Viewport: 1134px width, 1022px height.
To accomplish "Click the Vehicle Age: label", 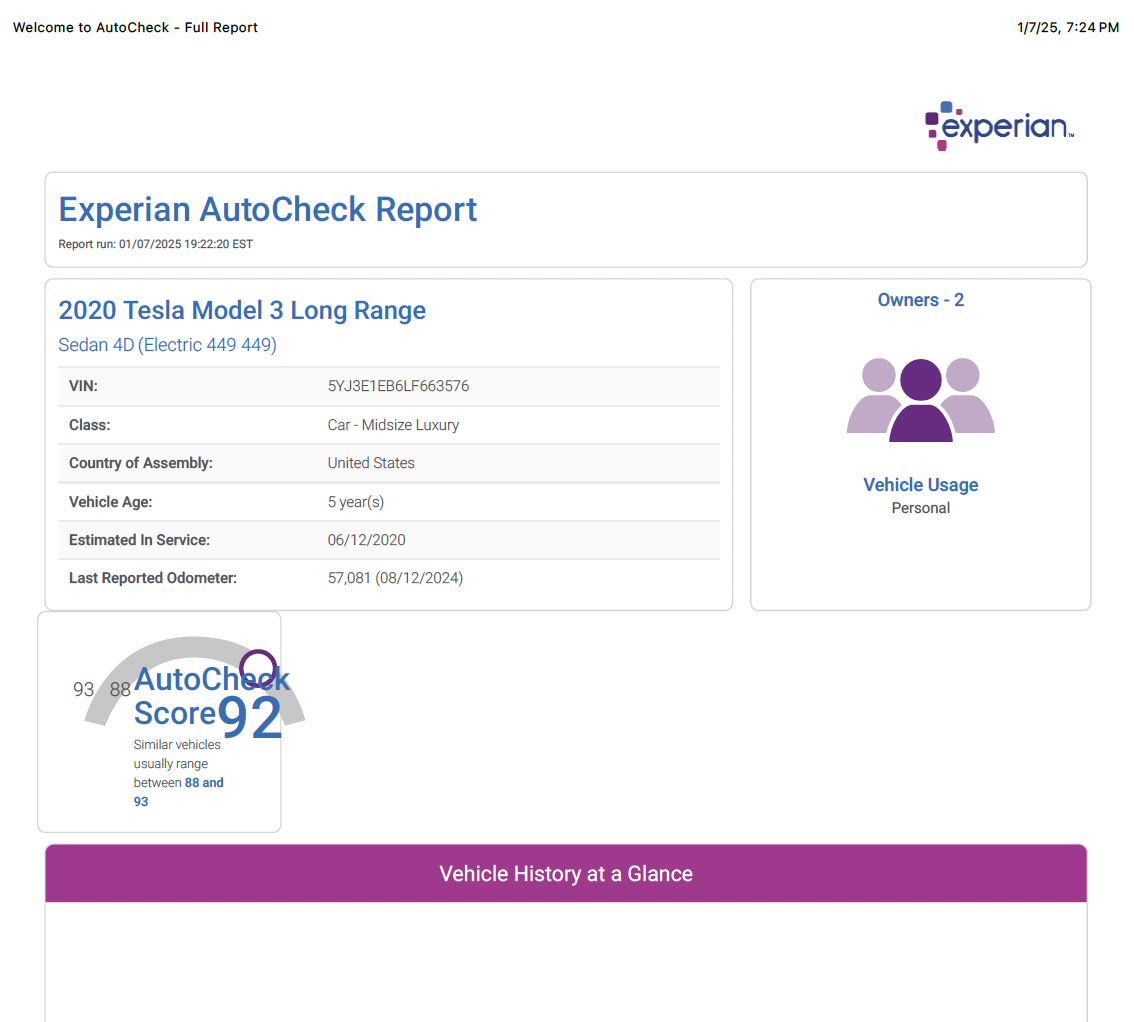I will 111,502.
